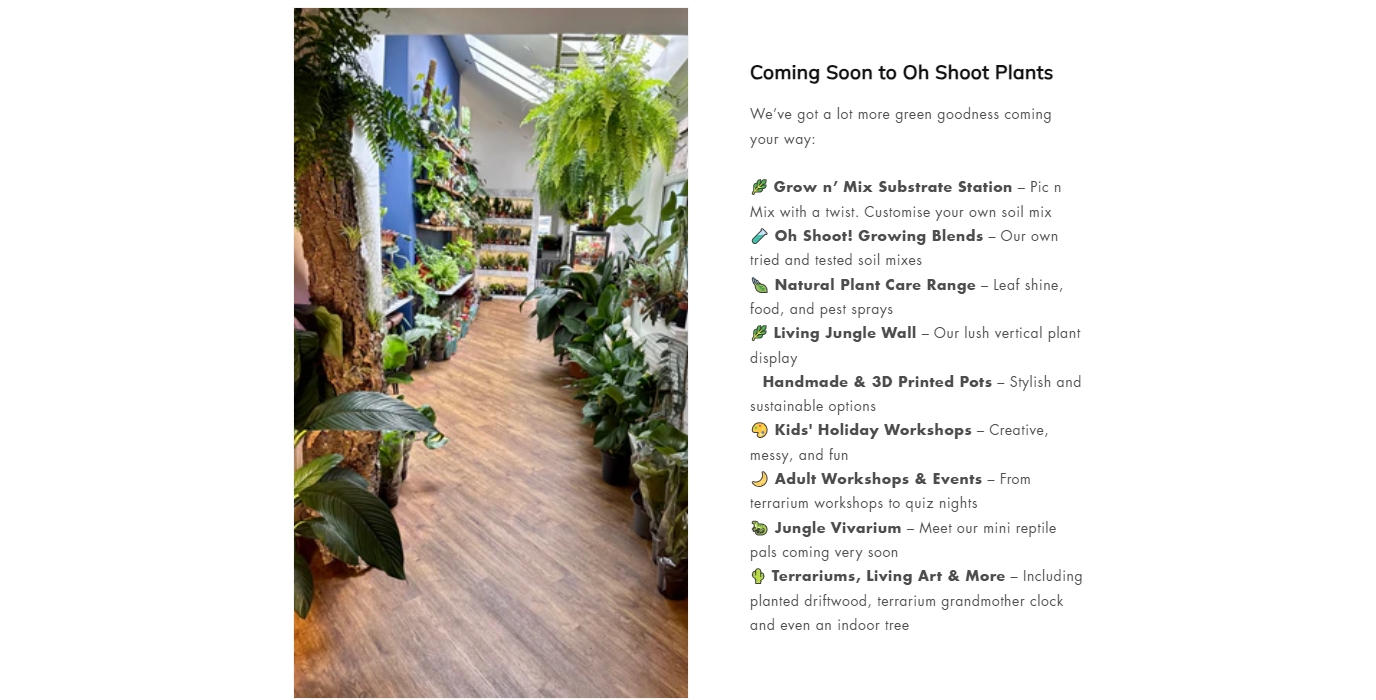Click the moon emoji before Adult Workshops
Screen dimensions: 1376x700
(x=759, y=479)
